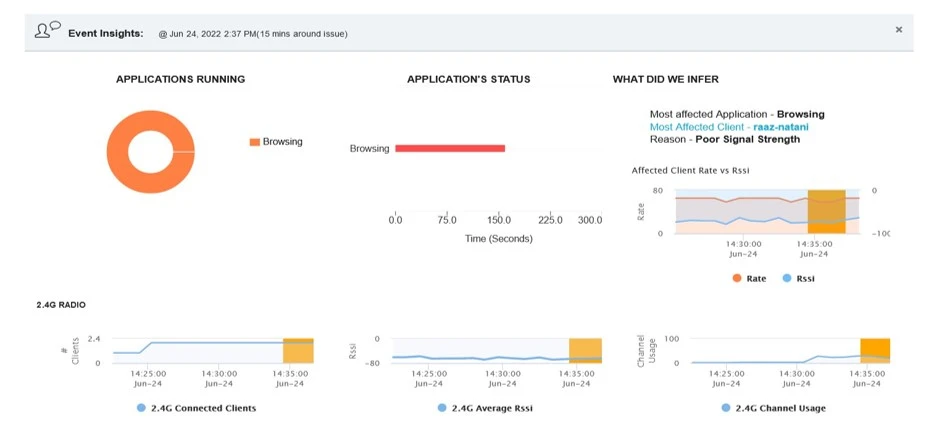The image size is (934, 428).
Task: Click the Event Insights title text
Action: pyautogui.click(x=107, y=32)
